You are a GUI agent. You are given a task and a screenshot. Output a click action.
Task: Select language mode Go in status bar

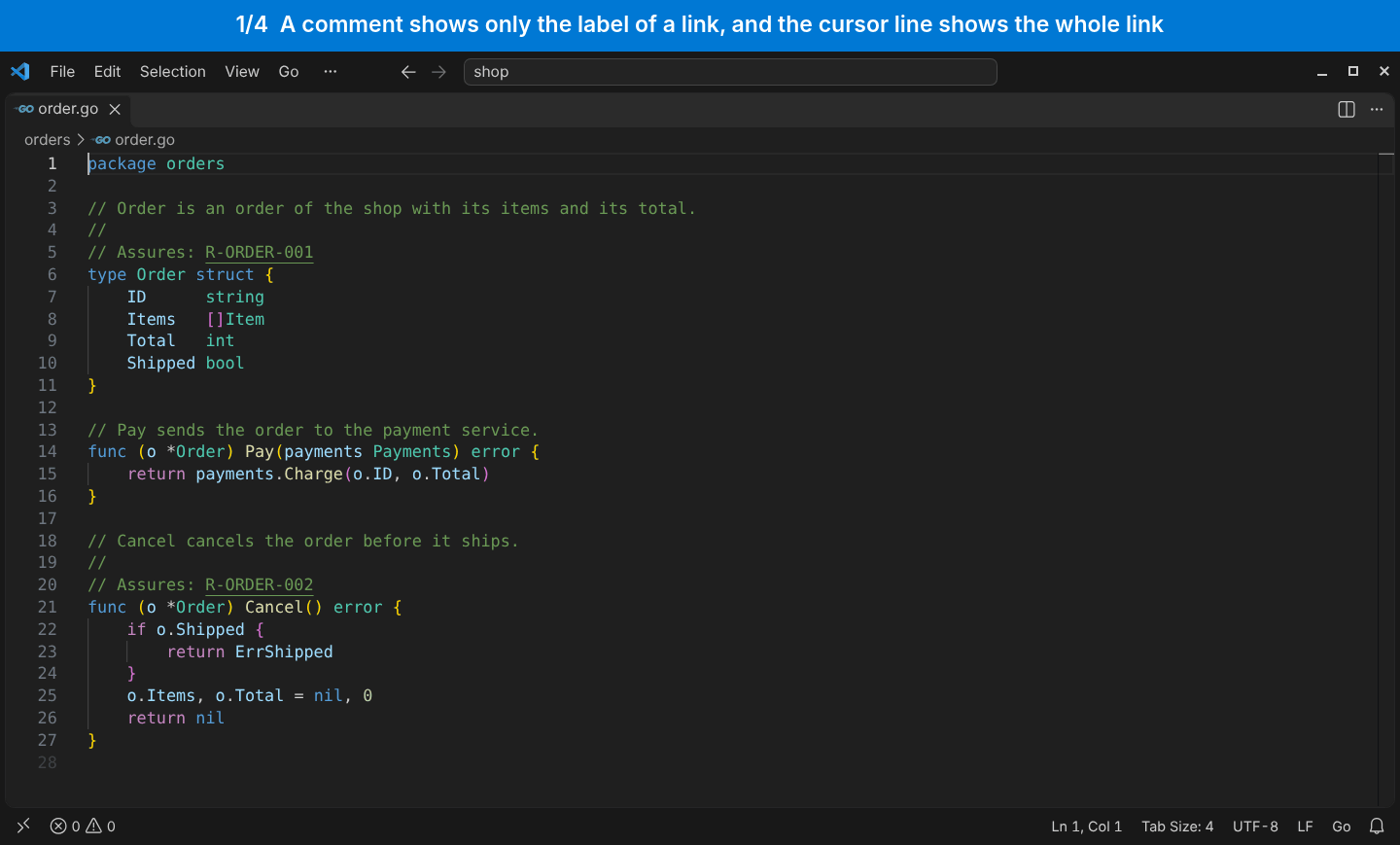click(x=1342, y=827)
